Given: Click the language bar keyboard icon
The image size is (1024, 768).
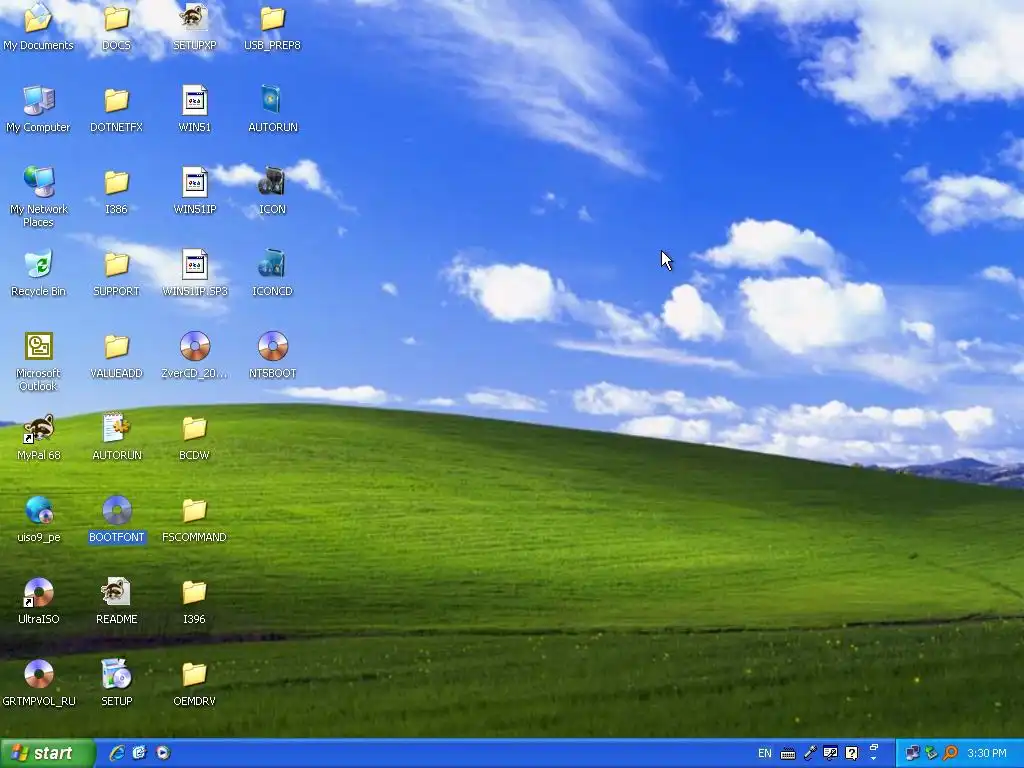Looking at the screenshot, I should pos(788,754).
